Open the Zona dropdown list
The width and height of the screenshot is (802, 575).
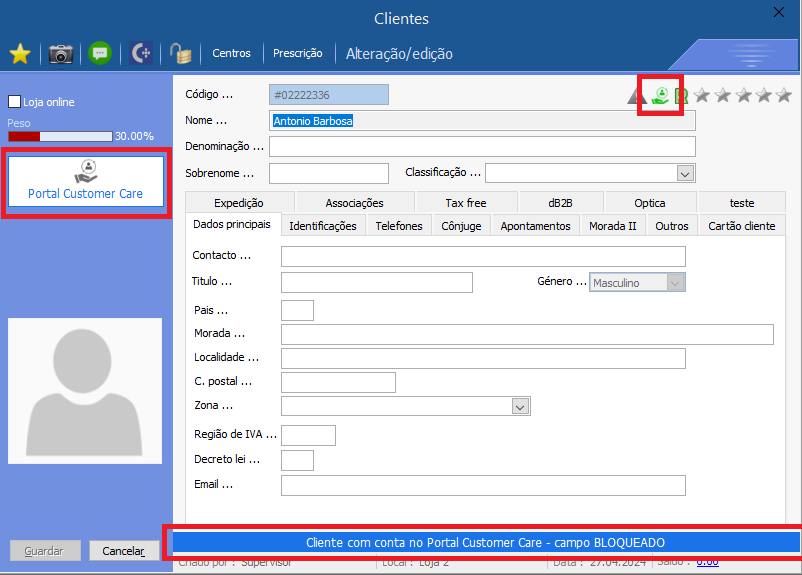point(520,406)
